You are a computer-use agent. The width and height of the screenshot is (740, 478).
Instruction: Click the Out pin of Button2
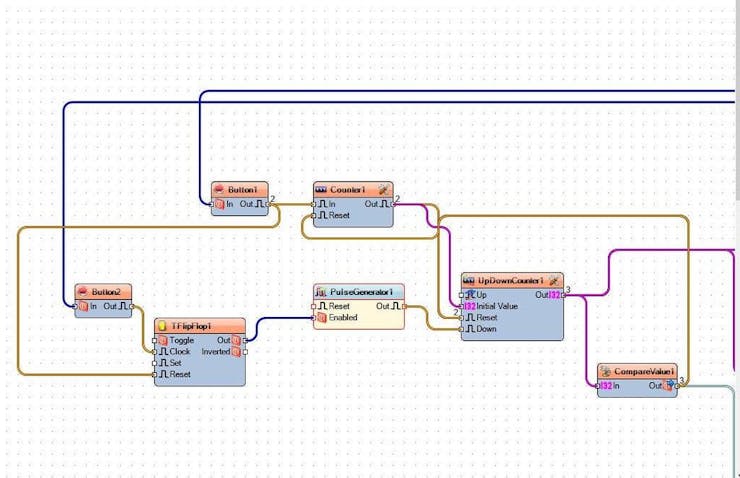pyautogui.click(x=131, y=306)
